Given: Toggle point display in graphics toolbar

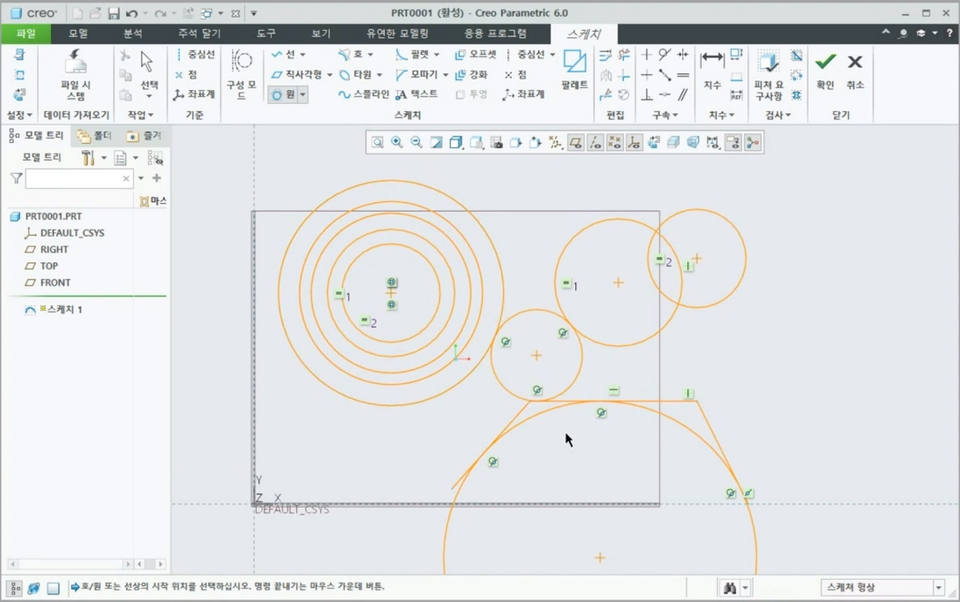Looking at the screenshot, I should point(615,142).
